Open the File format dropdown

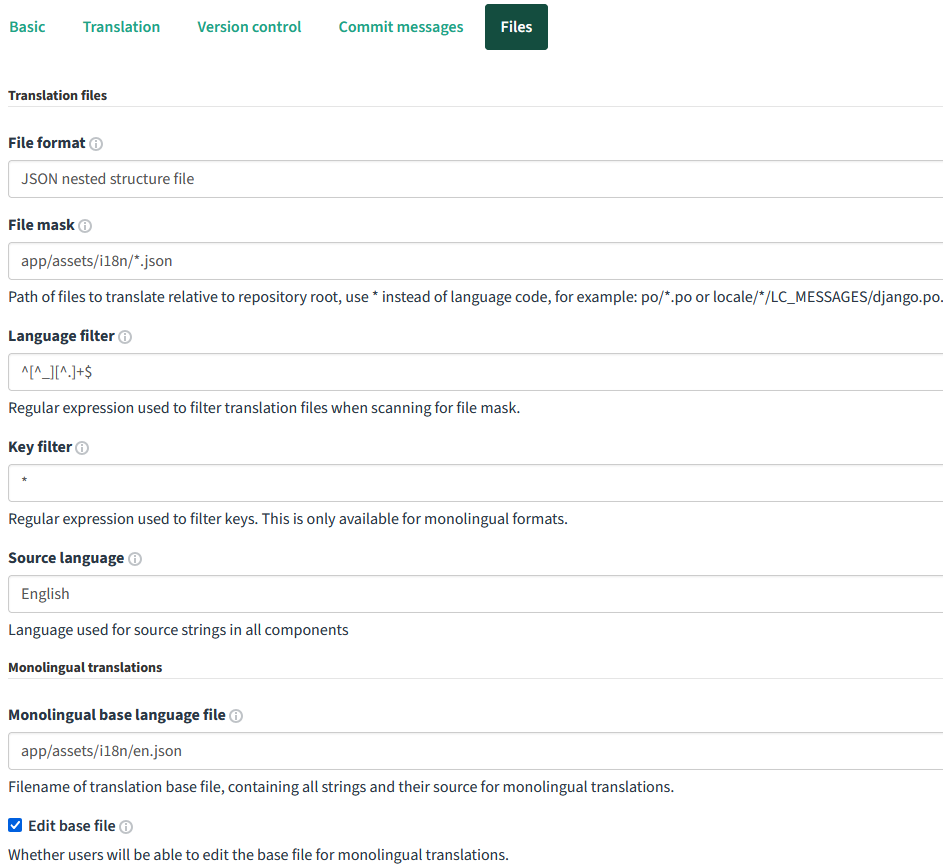click(x=475, y=179)
